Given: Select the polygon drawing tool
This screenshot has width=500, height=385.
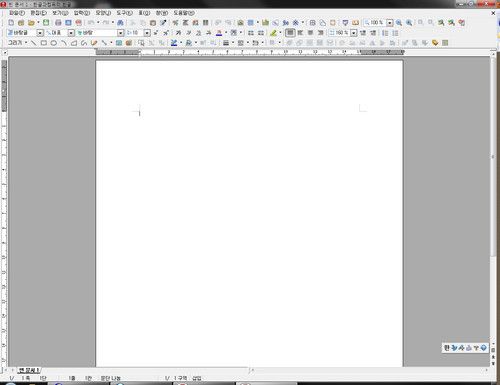Looking at the screenshot, I should pos(74,43).
